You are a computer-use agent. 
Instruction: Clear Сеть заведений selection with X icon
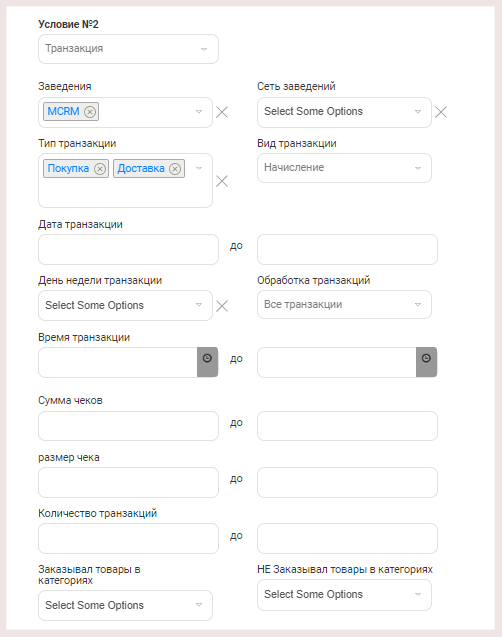[x=441, y=112]
